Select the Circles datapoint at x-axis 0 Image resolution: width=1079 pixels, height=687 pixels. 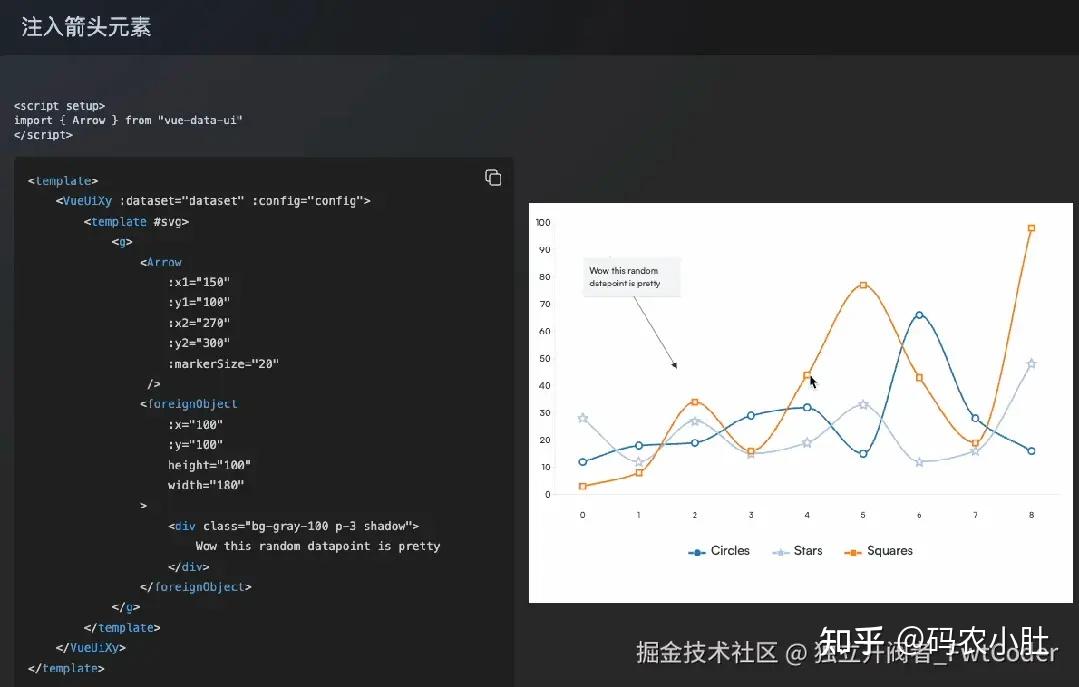[583, 462]
